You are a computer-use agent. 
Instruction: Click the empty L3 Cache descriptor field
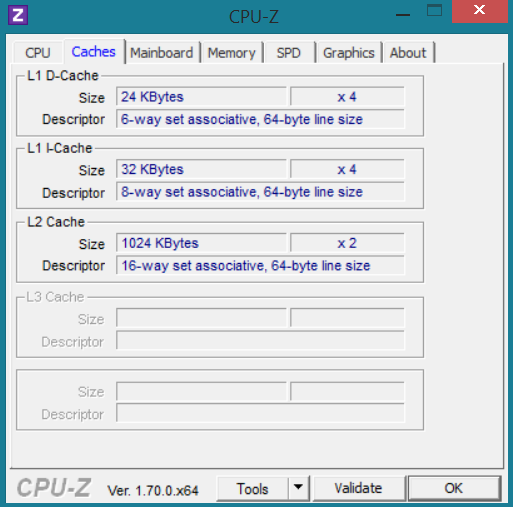(x=260, y=340)
